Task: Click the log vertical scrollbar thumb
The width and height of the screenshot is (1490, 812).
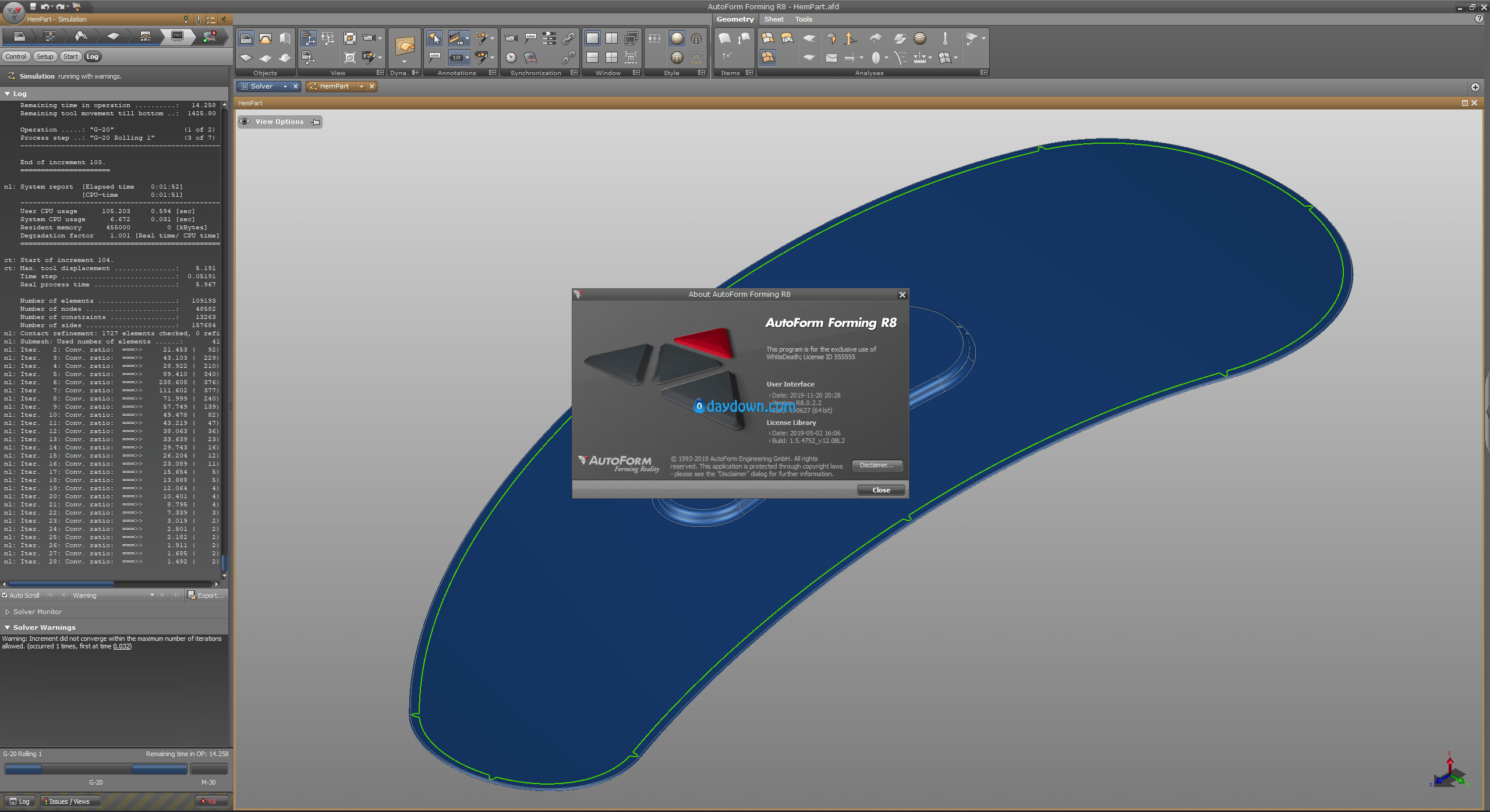Action: pos(224,562)
